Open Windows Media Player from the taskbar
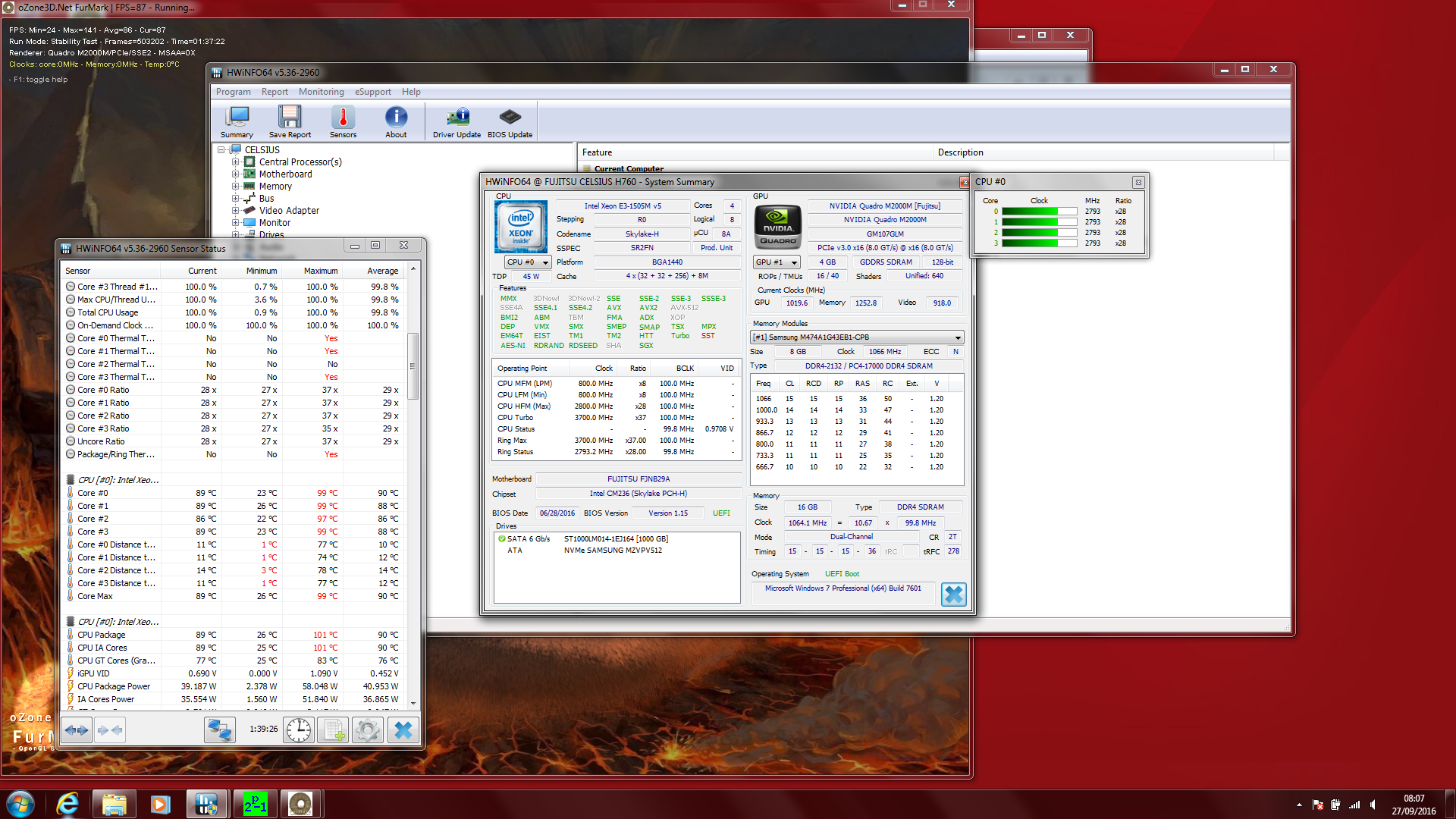 160,804
